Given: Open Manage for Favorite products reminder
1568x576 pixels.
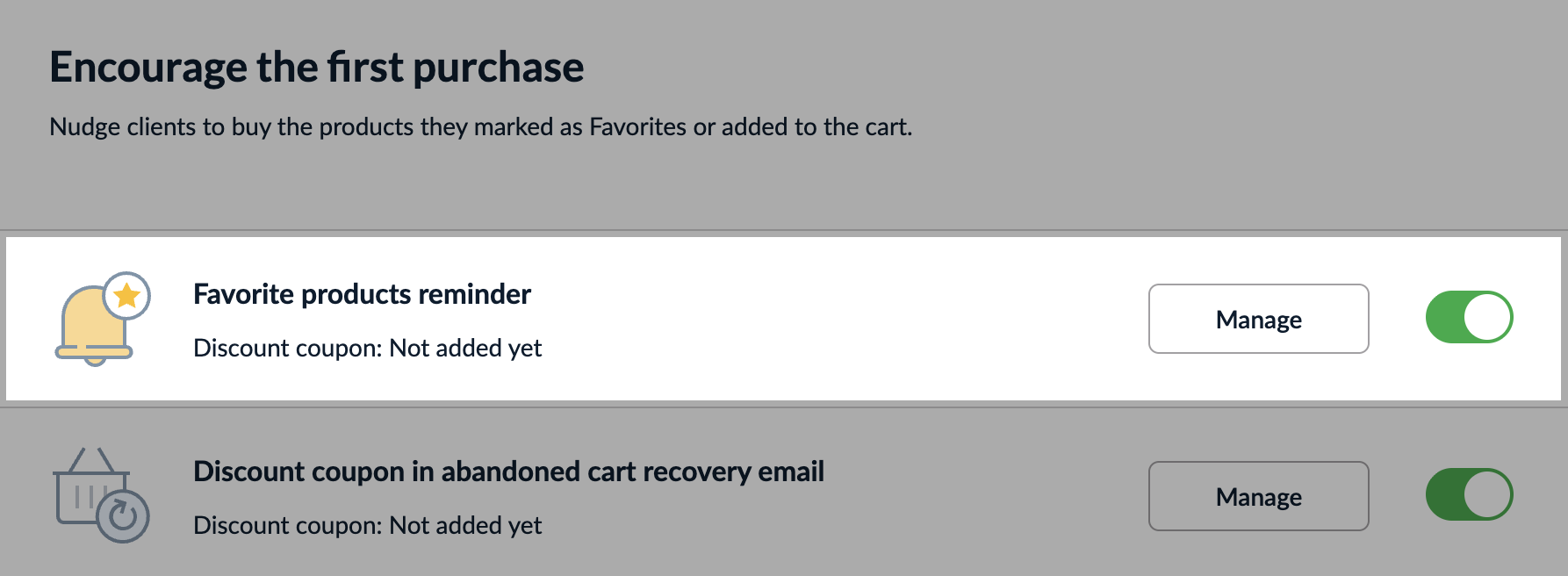Looking at the screenshot, I should coord(1258,319).
